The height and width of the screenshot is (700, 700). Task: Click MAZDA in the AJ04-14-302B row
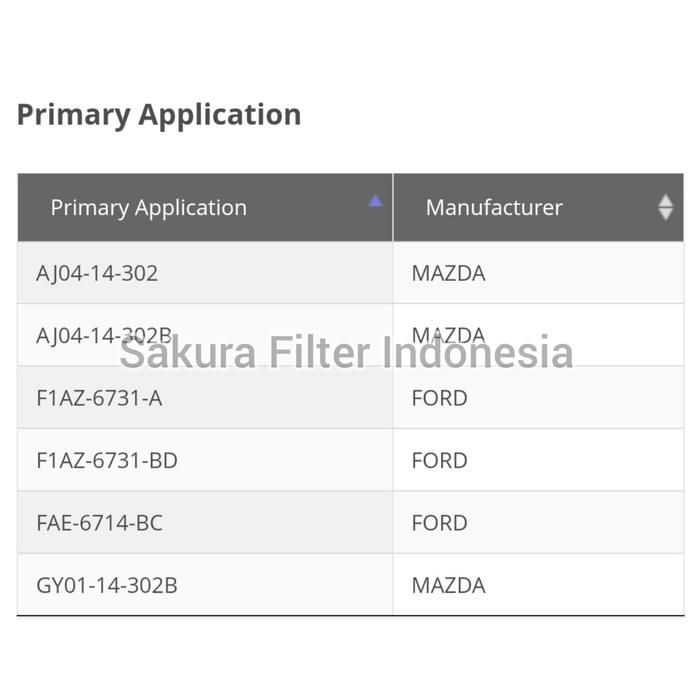[x=448, y=333]
